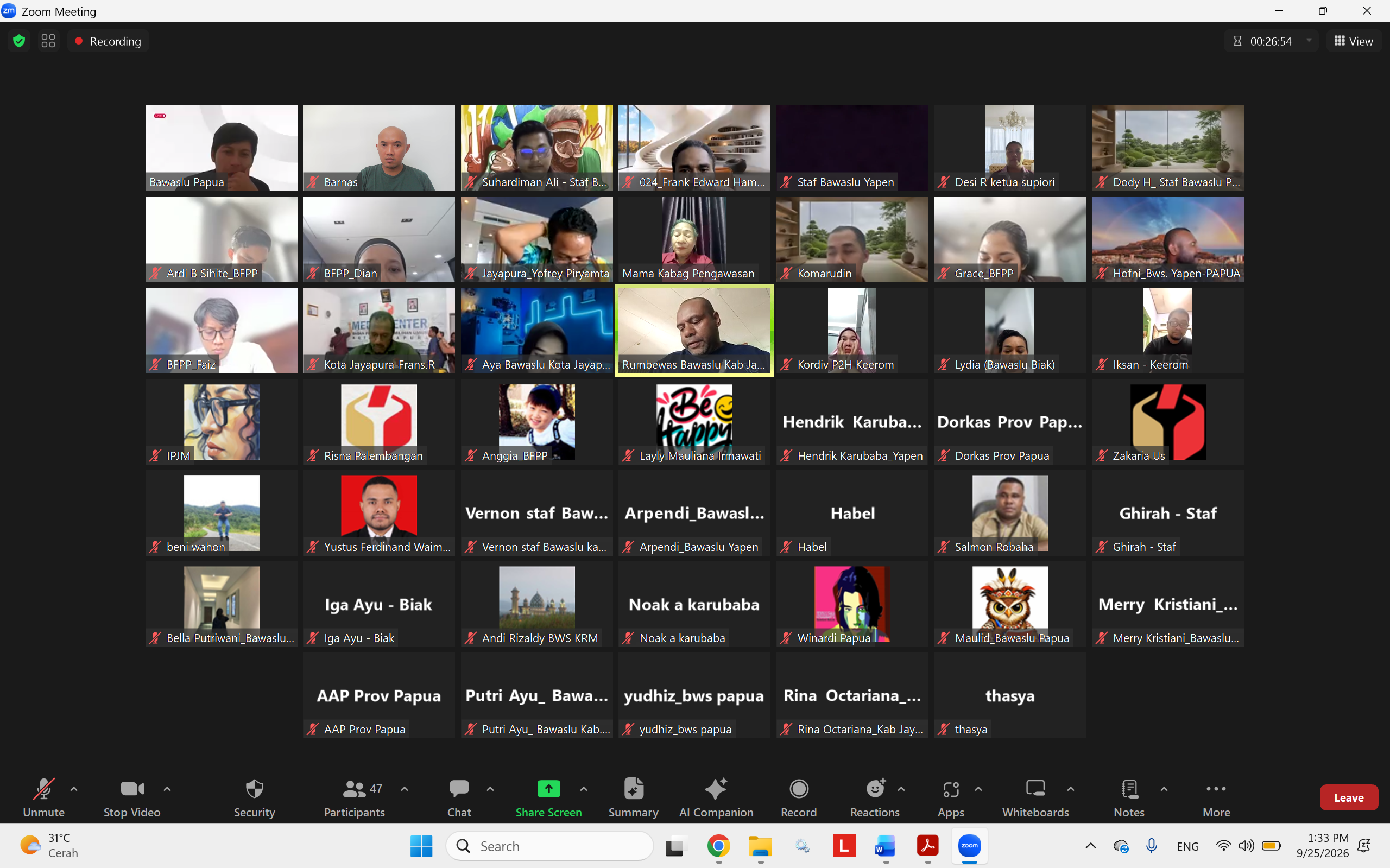
Task: Open the weather widget showing 31°C Cerah
Action: tap(49, 846)
